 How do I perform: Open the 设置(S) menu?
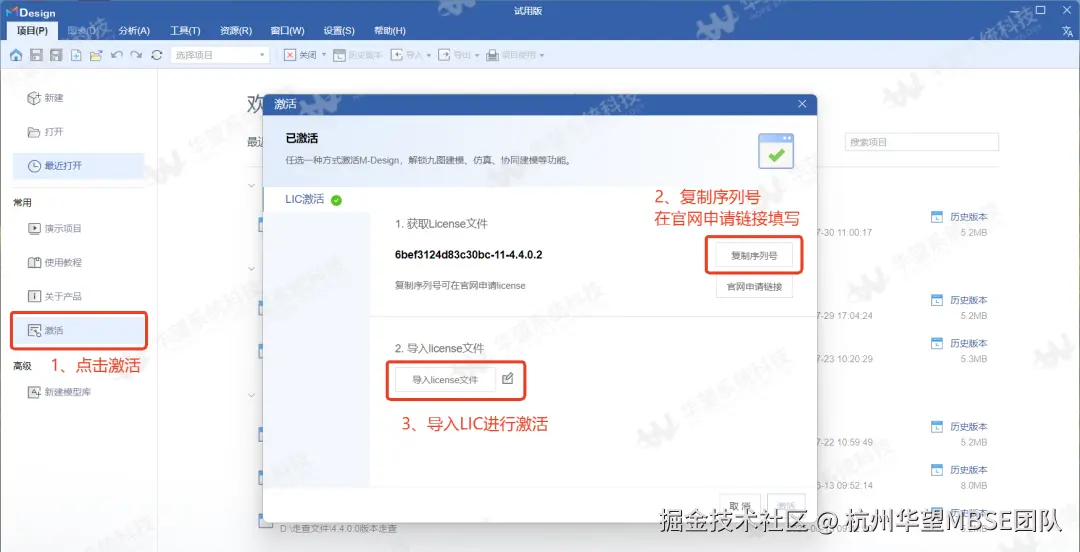[x=339, y=30]
